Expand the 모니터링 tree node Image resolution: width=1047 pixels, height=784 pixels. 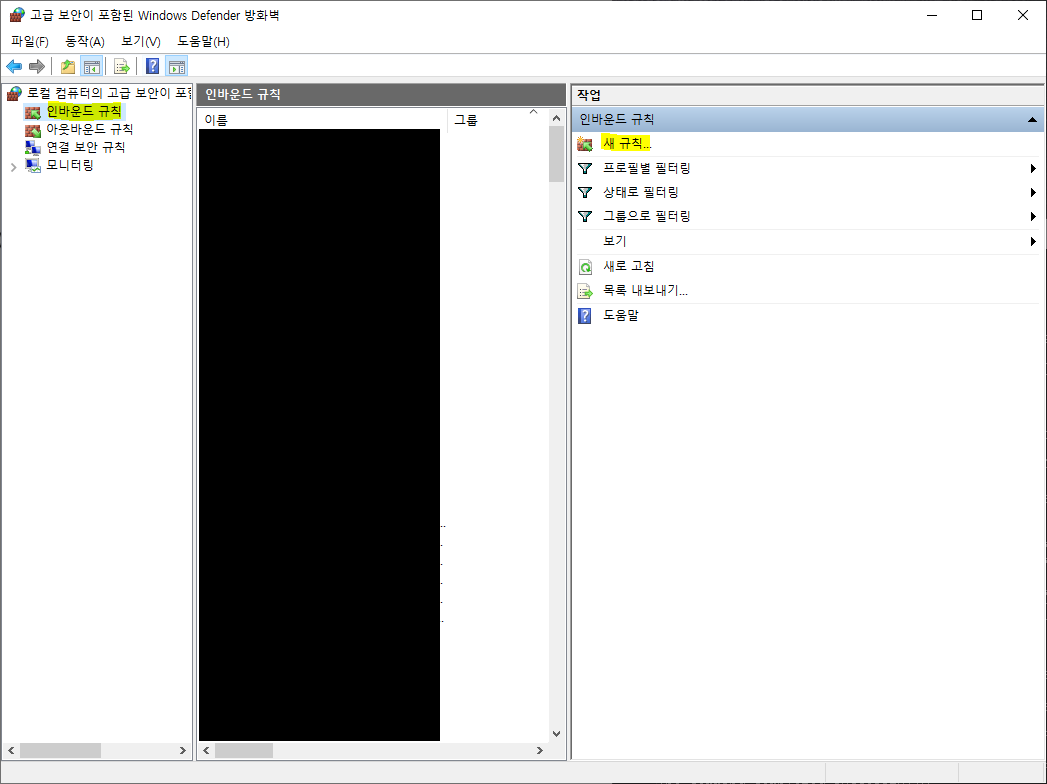click(x=13, y=166)
